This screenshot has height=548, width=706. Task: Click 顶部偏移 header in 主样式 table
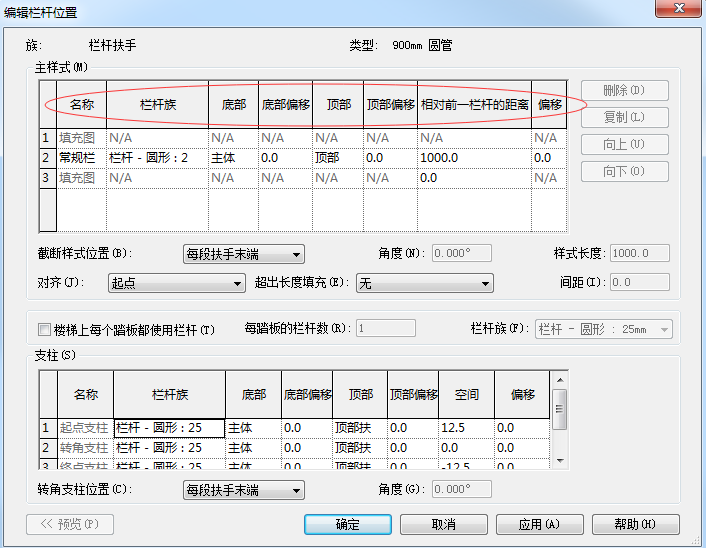390,105
